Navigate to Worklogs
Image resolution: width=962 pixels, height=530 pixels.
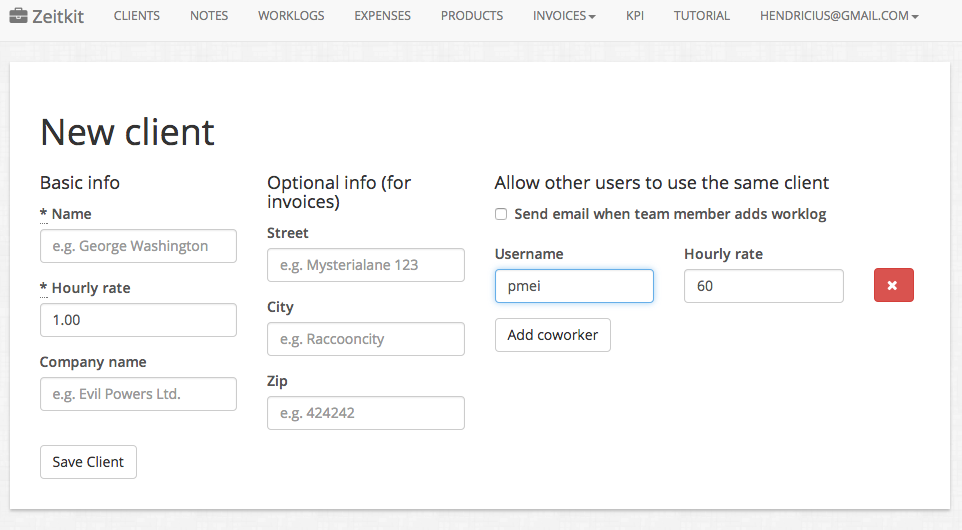[x=291, y=16]
